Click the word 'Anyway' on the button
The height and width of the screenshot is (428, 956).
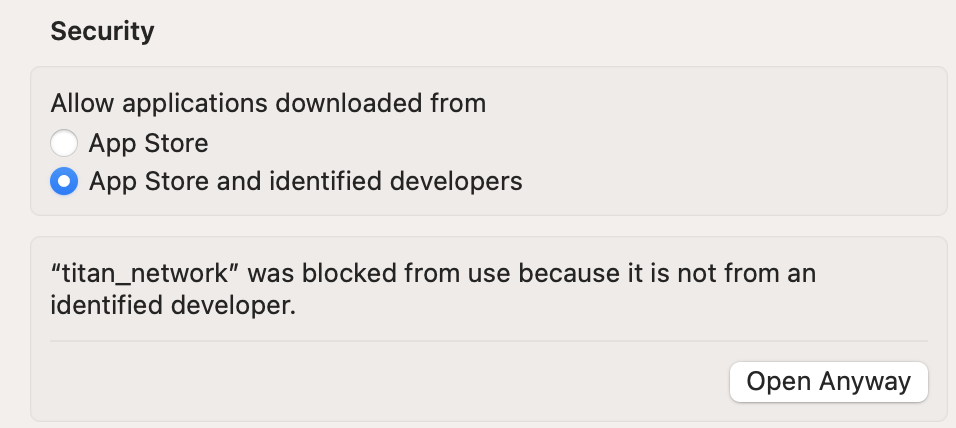click(865, 381)
